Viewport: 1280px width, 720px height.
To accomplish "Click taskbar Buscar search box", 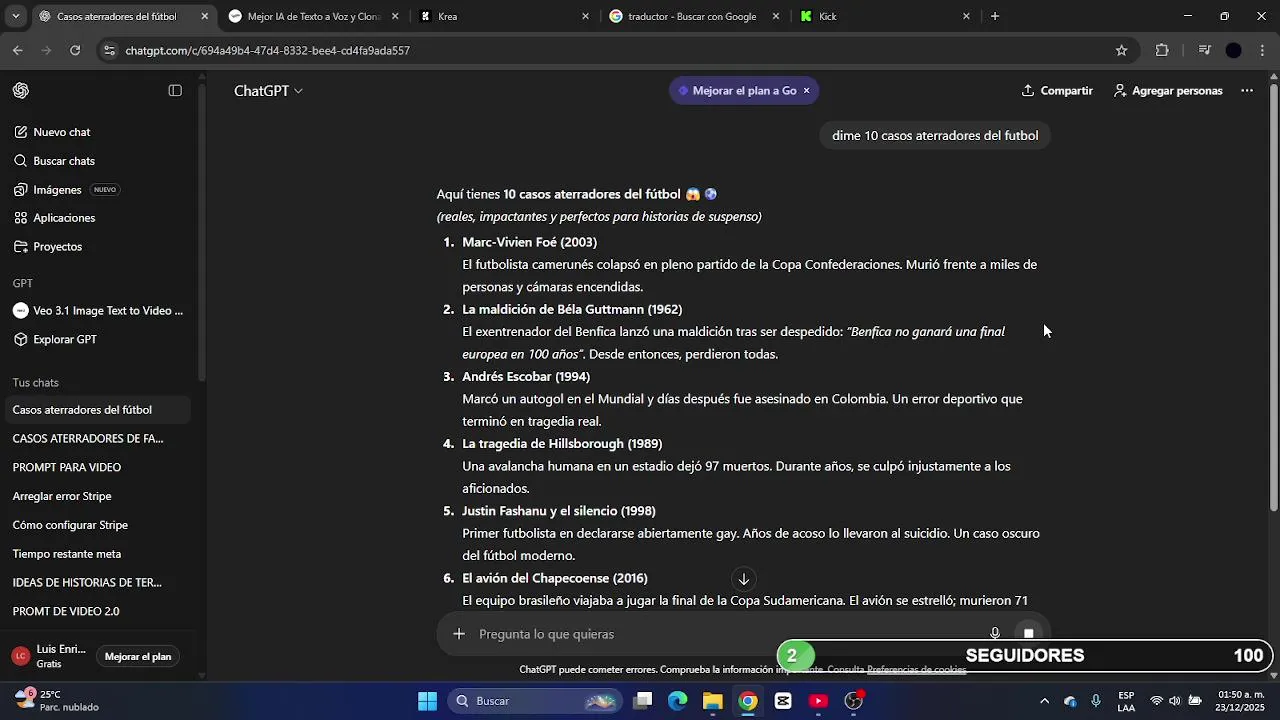I will [535, 701].
